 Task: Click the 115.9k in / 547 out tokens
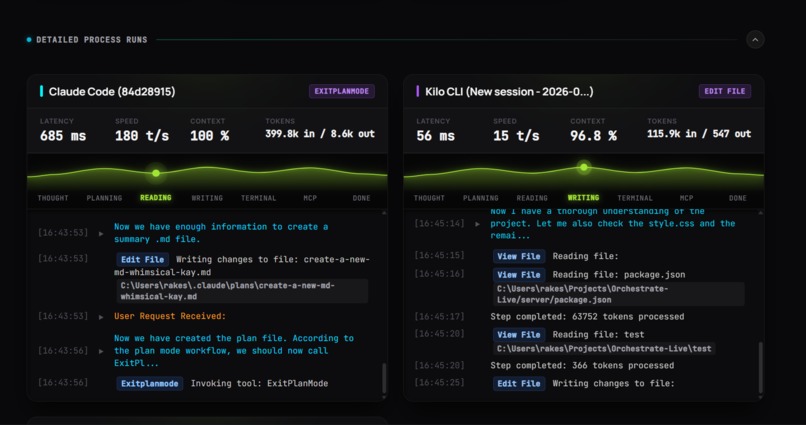click(699, 134)
